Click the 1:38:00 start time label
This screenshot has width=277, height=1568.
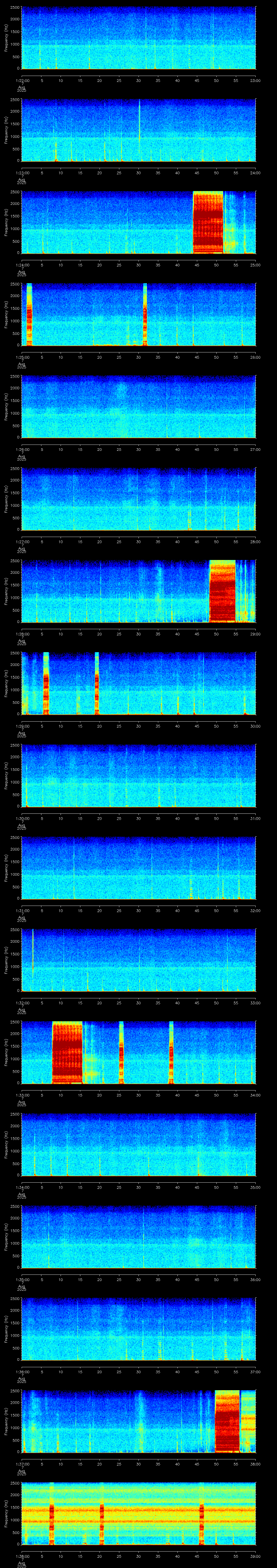(22, 1556)
